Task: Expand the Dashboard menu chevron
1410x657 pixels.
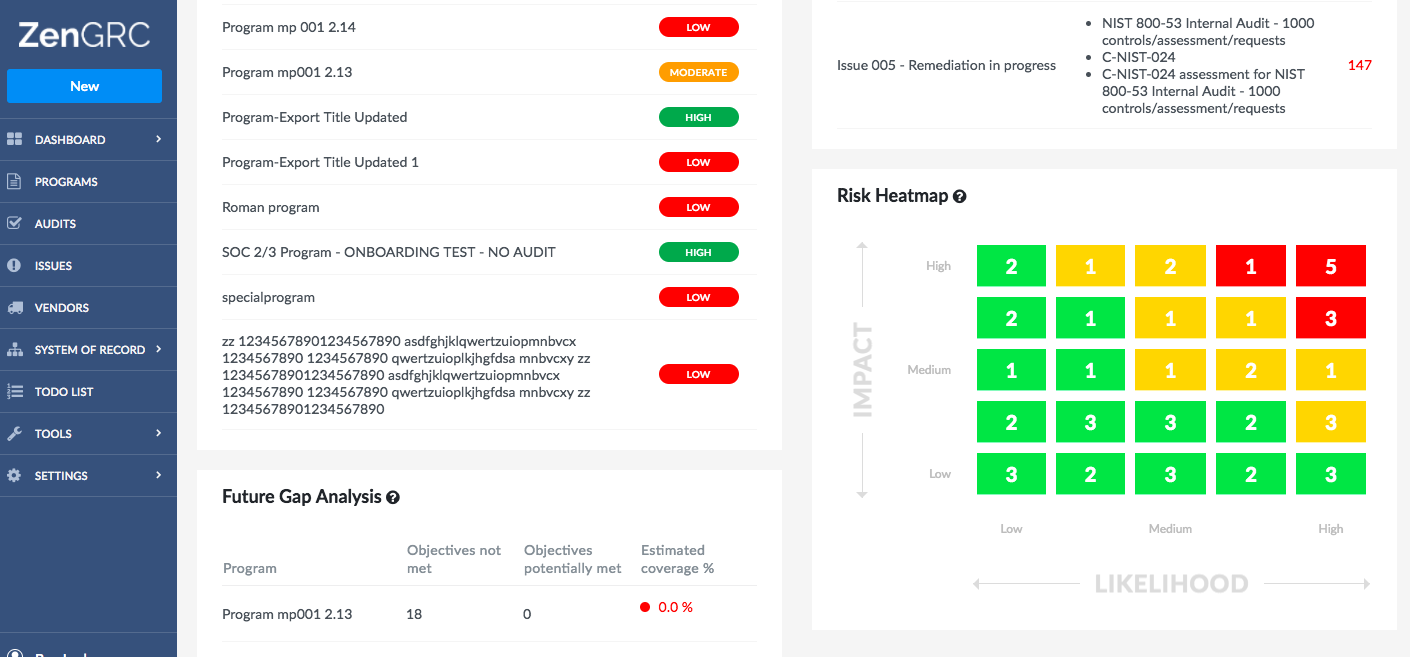Action: 158,140
